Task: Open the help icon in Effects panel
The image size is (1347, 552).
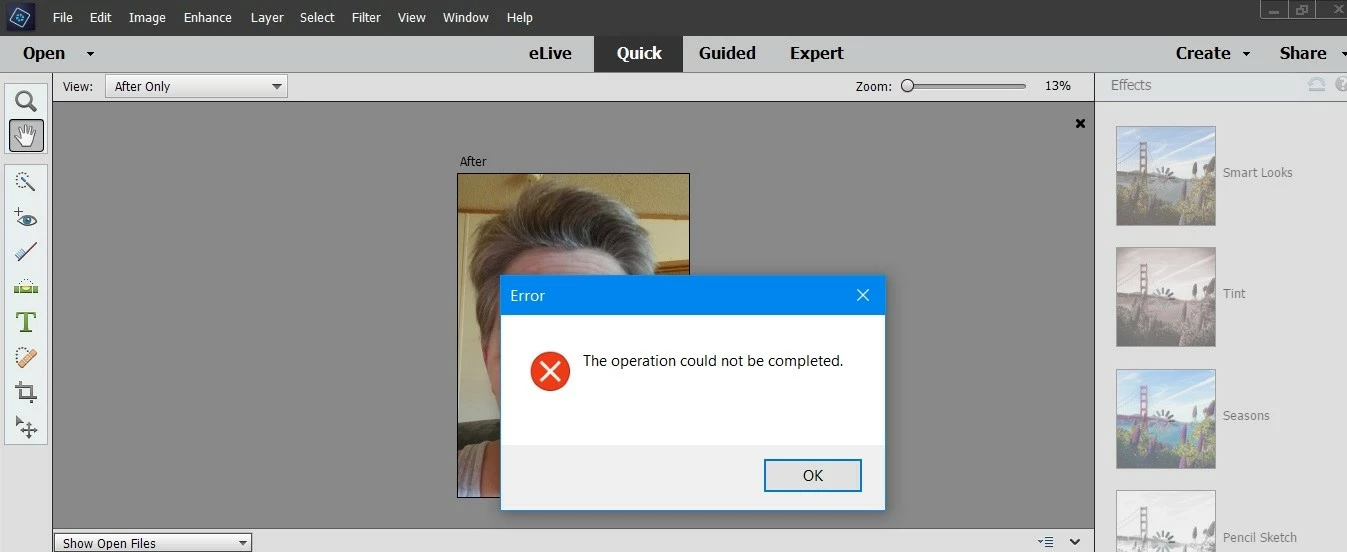Action: click(1340, 85)
